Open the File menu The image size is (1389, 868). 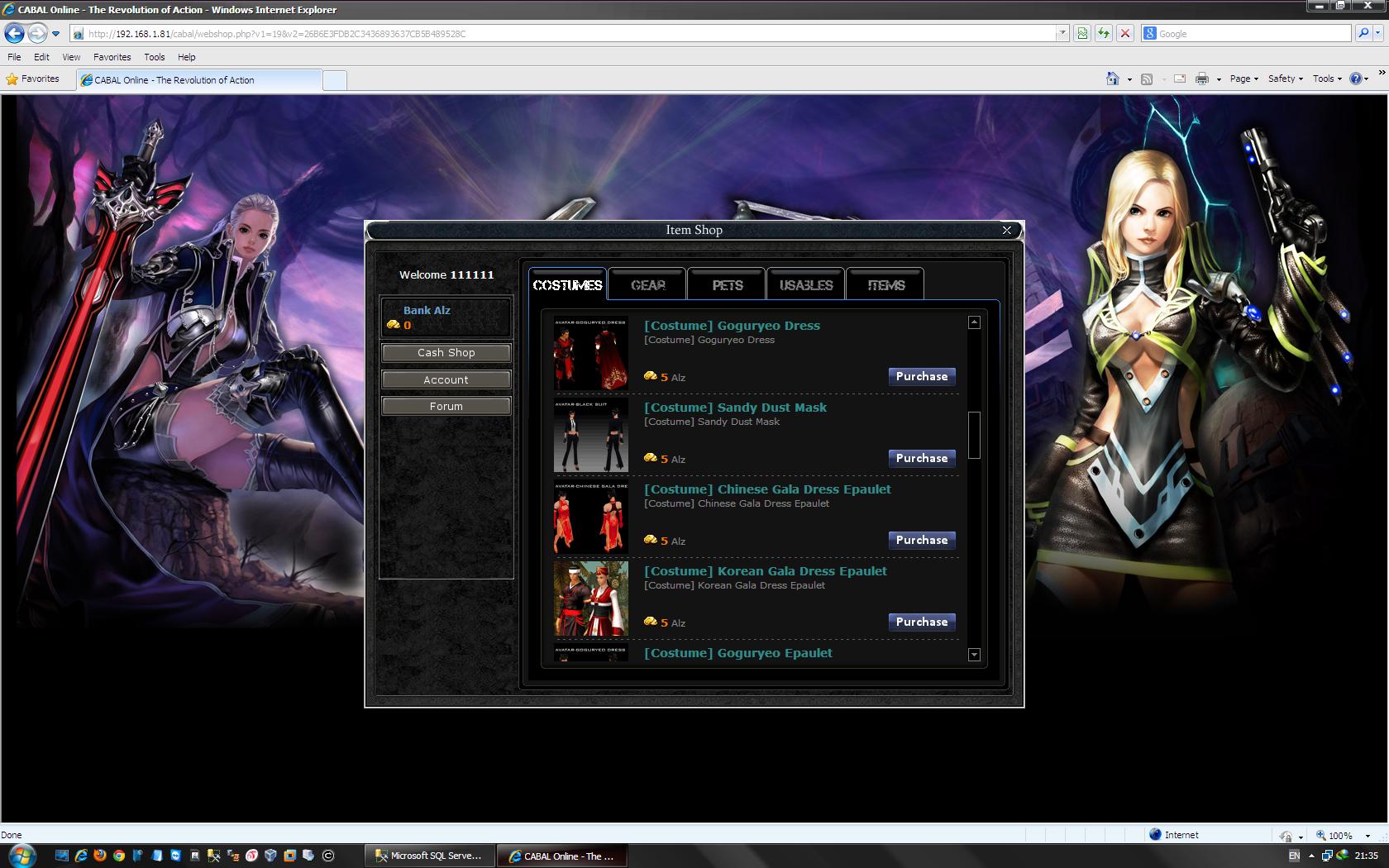(x=14, y=57)
